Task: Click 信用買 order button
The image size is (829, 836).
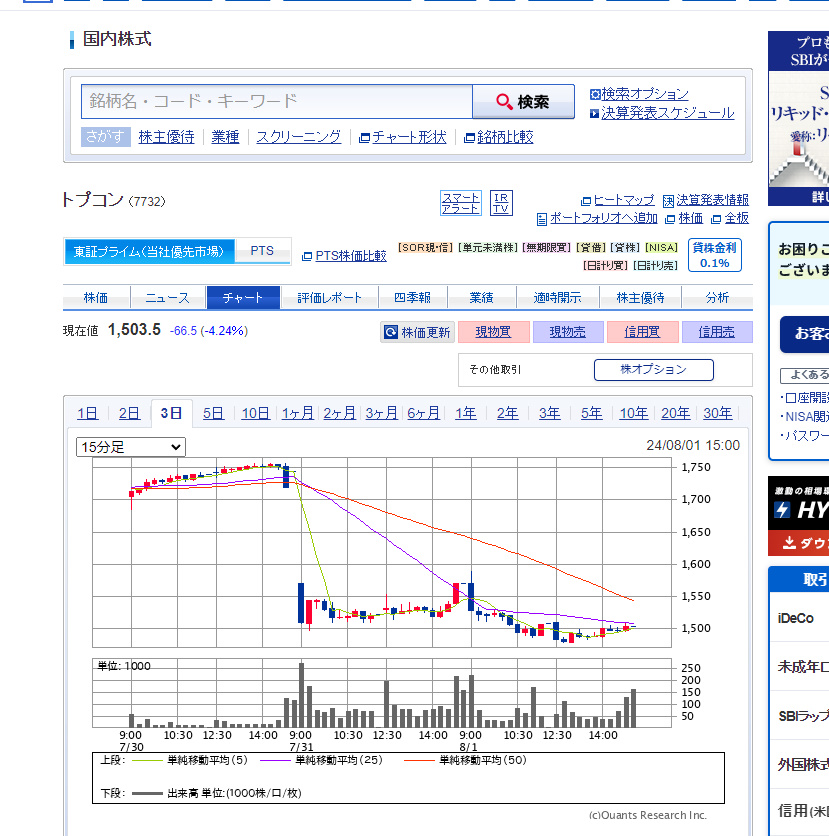Action: (642, 332)
